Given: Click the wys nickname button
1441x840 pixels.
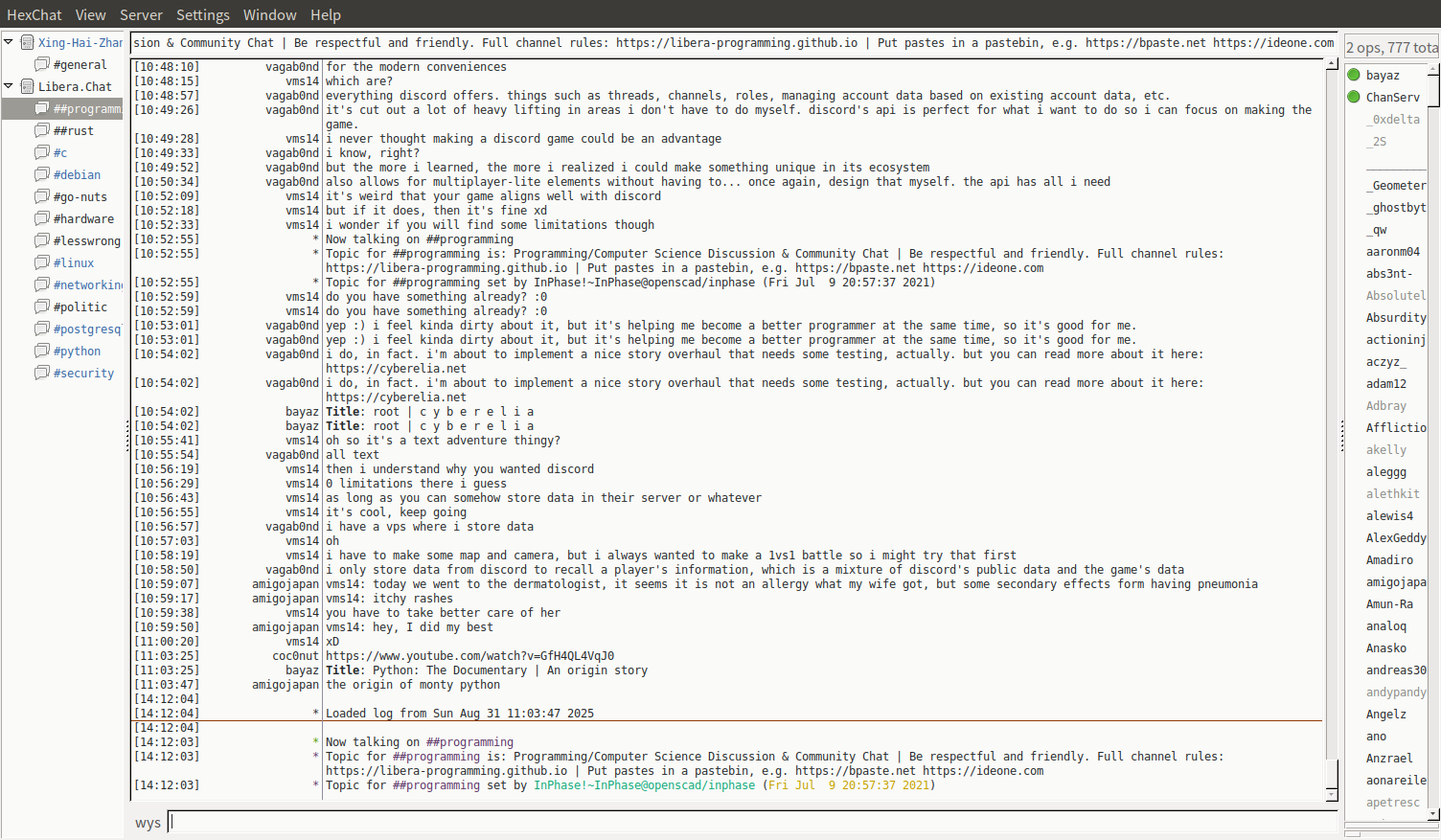Looking at the screenshot, I should tap(148, 823).
